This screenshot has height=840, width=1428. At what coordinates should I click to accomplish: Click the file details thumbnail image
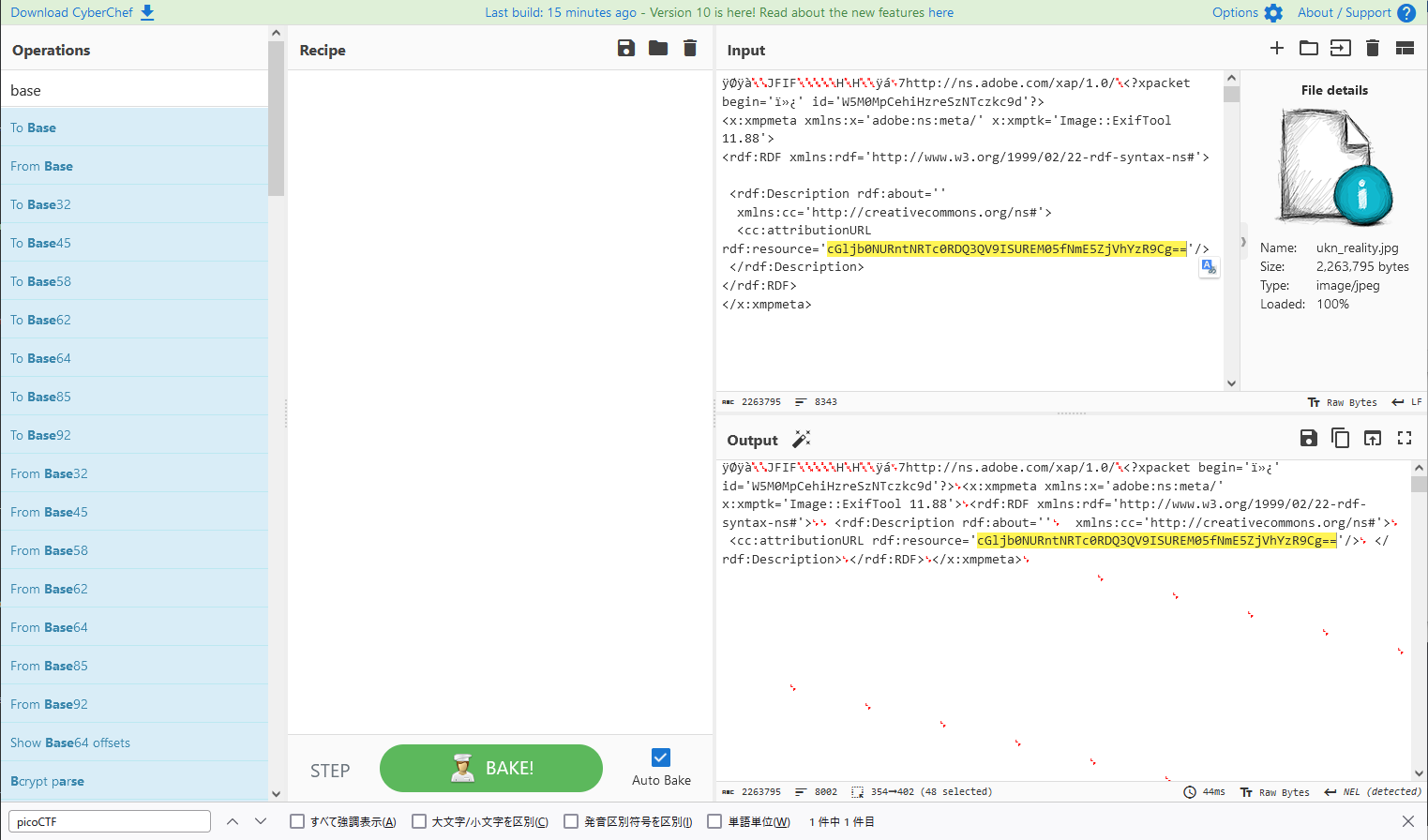pyautogui.click(x=1334, y=168)
